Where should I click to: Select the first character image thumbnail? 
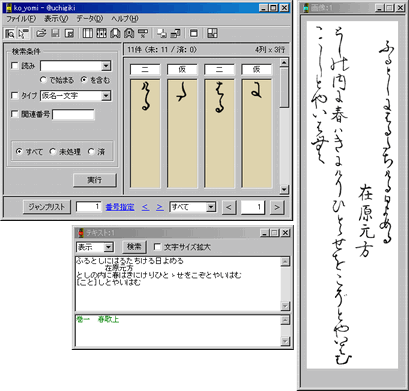point(145,133)
